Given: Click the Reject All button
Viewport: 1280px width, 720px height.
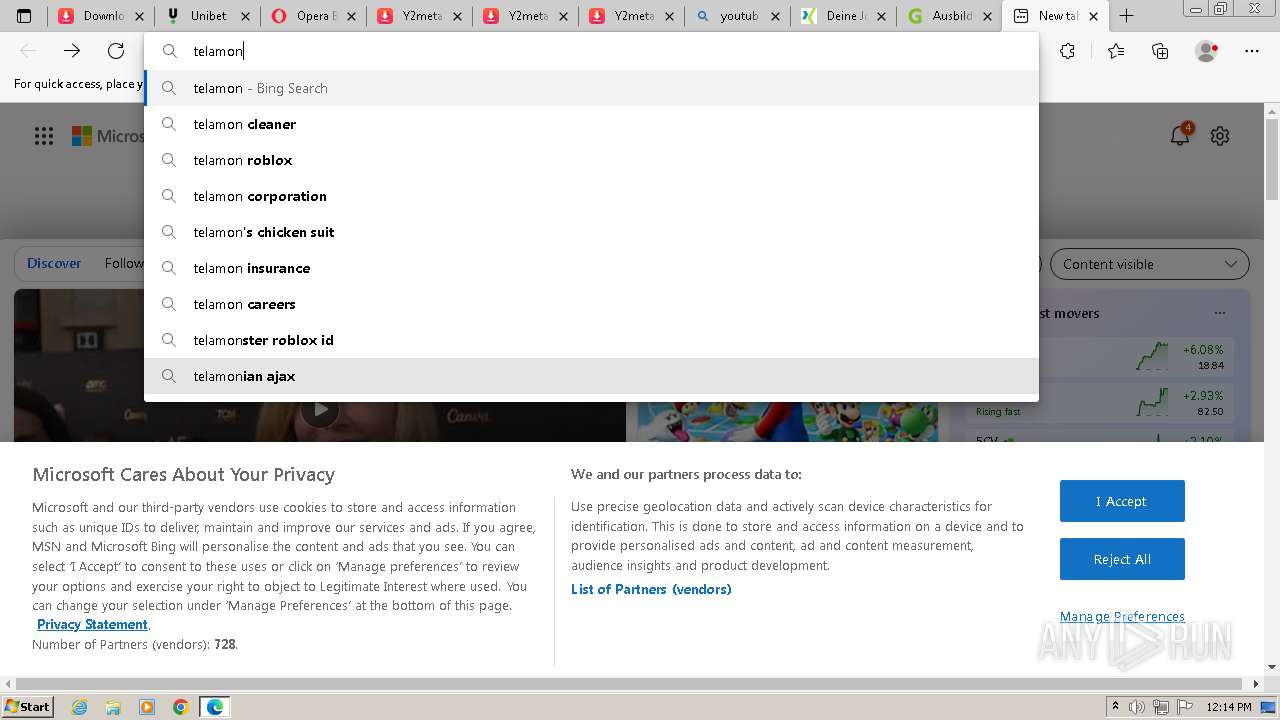Looking at the screenshot, I should tap(1122, 559).
